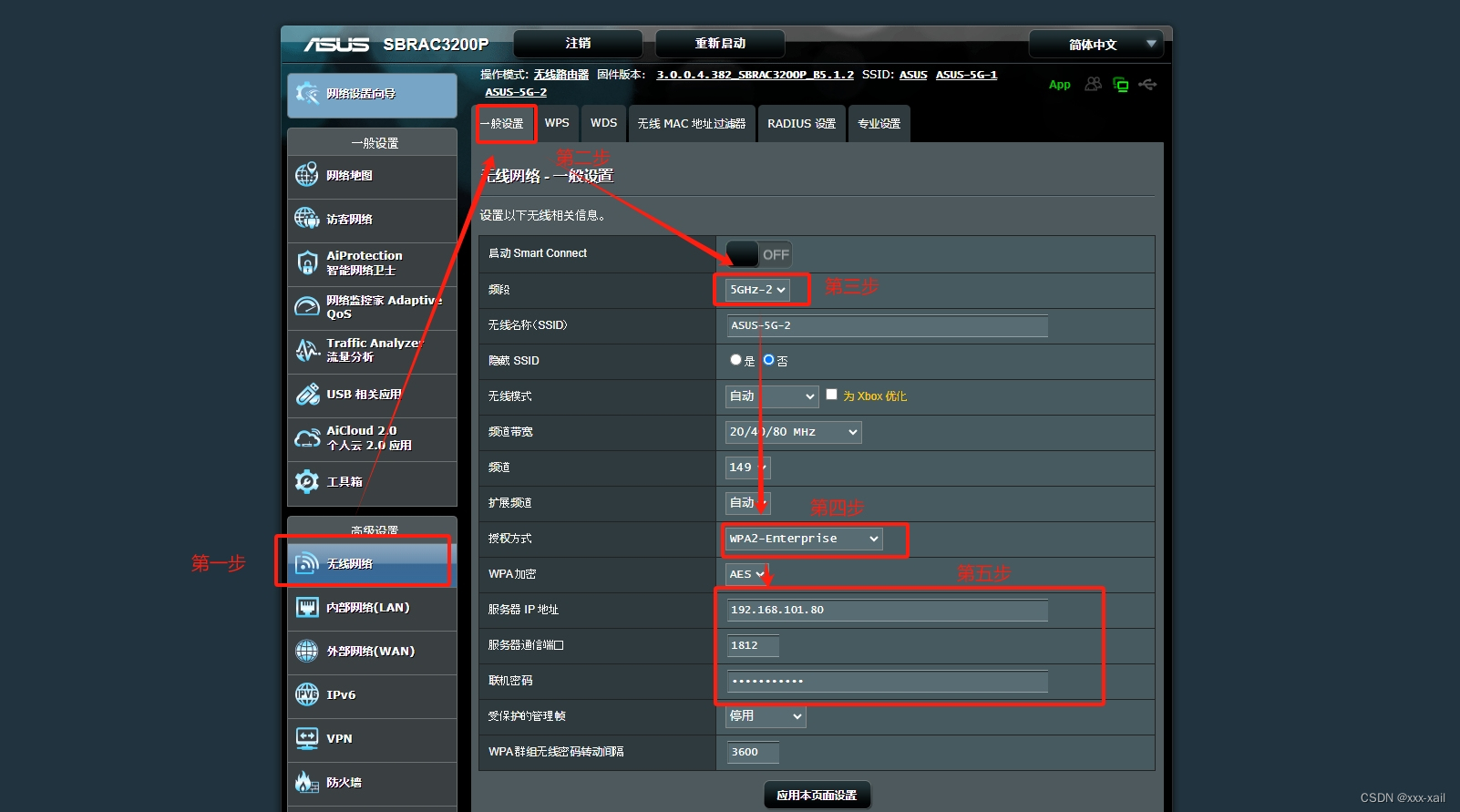Open the IPv6 icon

tap(307, 694)
